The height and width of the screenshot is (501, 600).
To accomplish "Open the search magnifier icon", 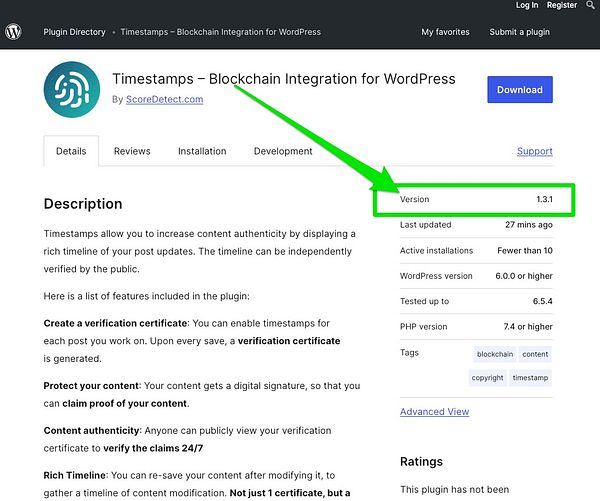I will (590, 5).
